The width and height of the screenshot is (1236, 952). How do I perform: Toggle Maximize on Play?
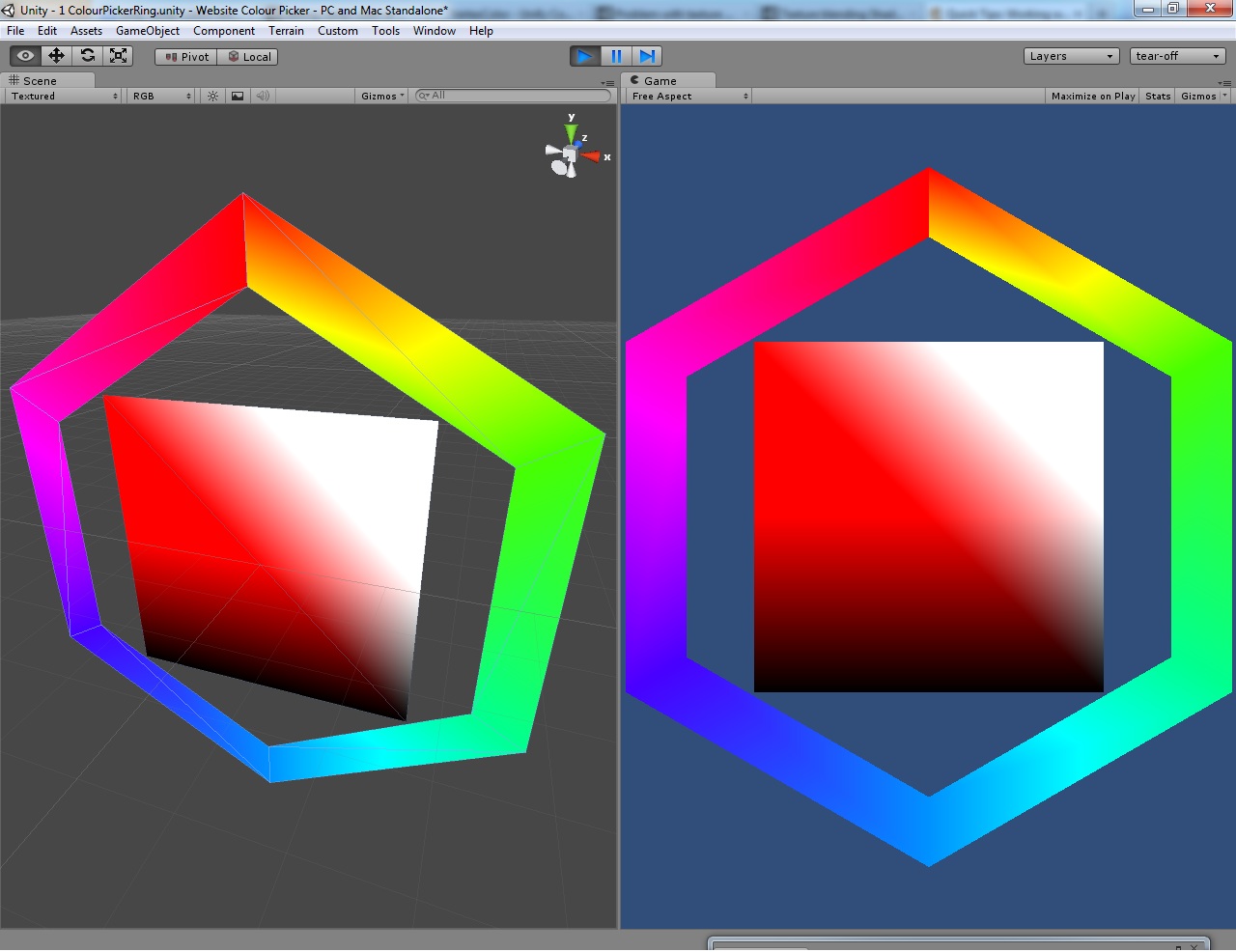point(1093,96)
